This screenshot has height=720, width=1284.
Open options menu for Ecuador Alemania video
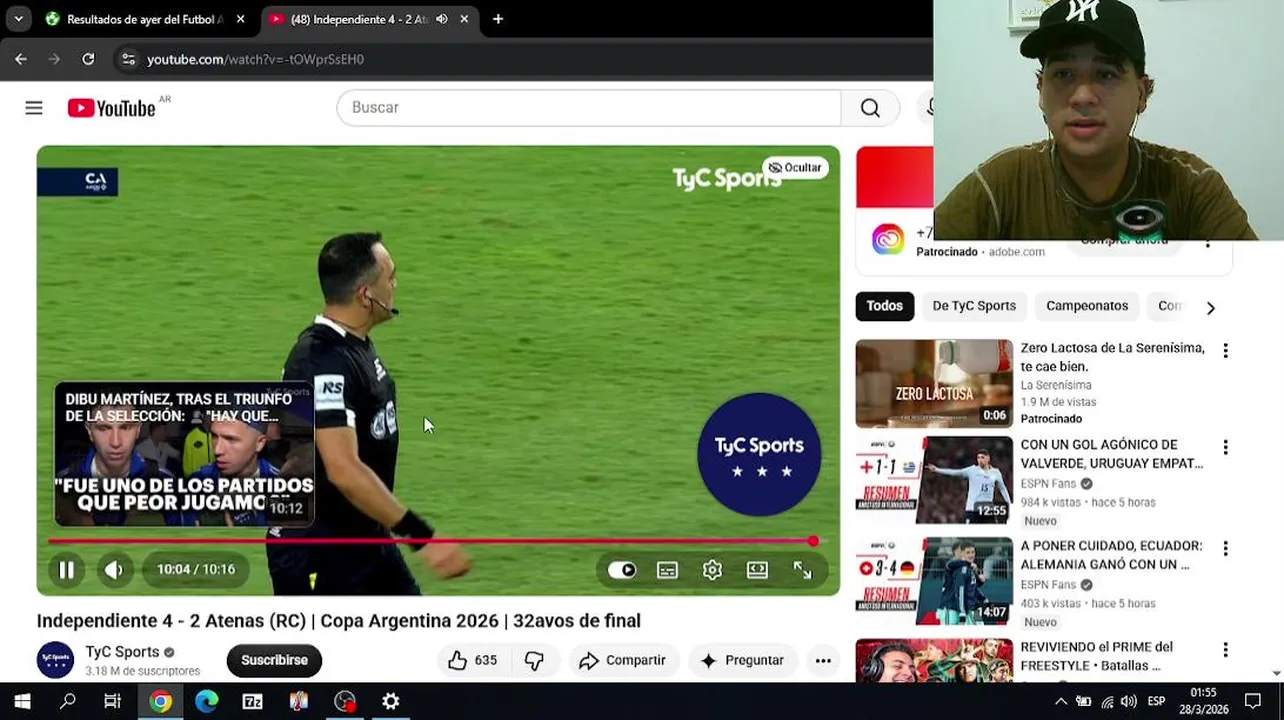tap(1225, 549)
